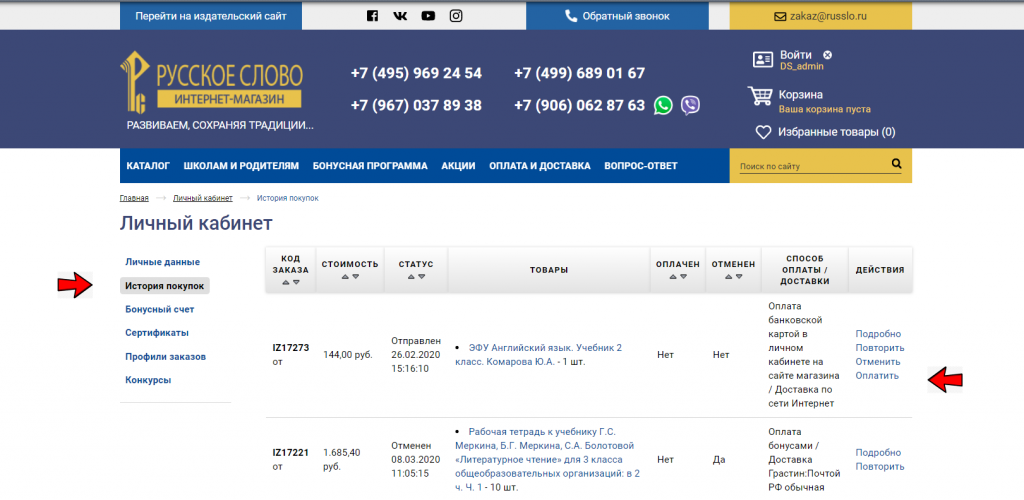Click the logout icon beside Войти
Image resolution: width=1024 pixels, height=500 pixels.
click(x=828, y=54)
